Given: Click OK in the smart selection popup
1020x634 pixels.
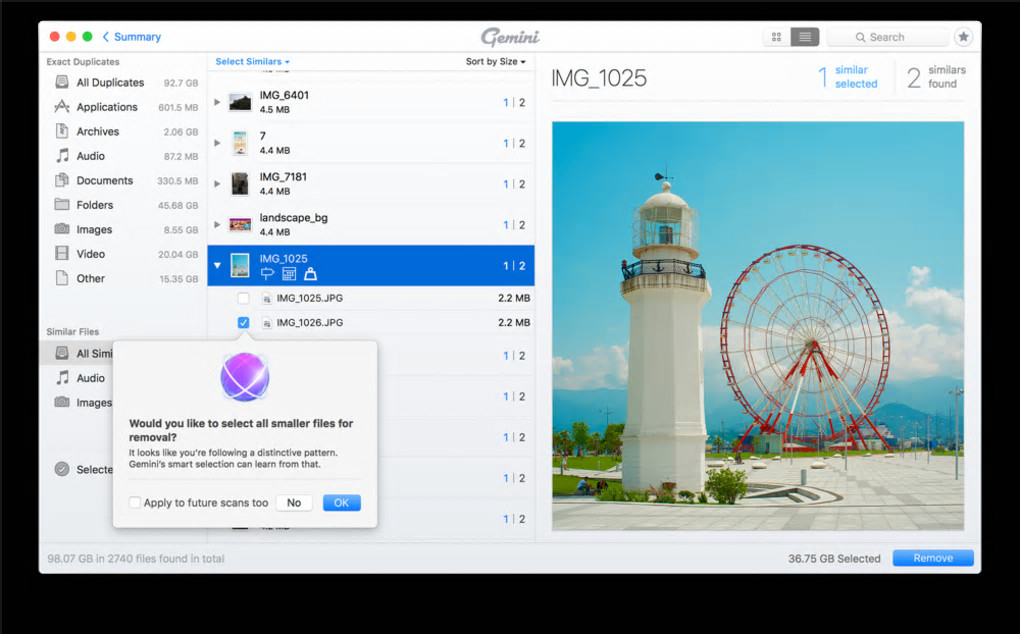Looking at the screenshot, I should [x=342, y=503].
